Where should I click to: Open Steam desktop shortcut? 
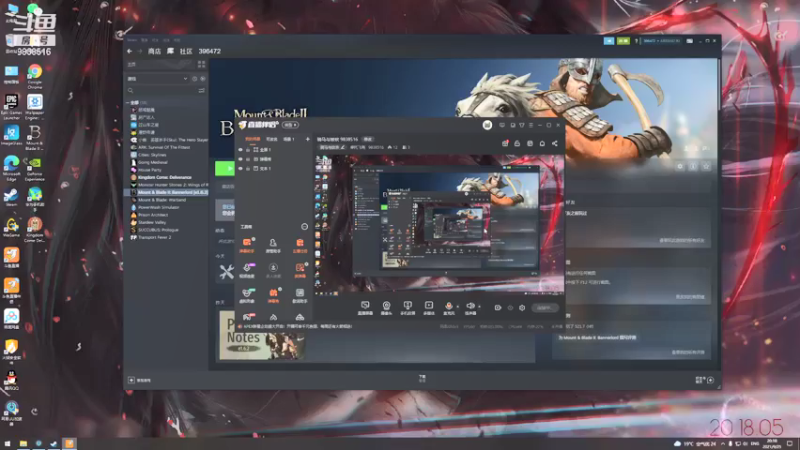pos(11,197)
